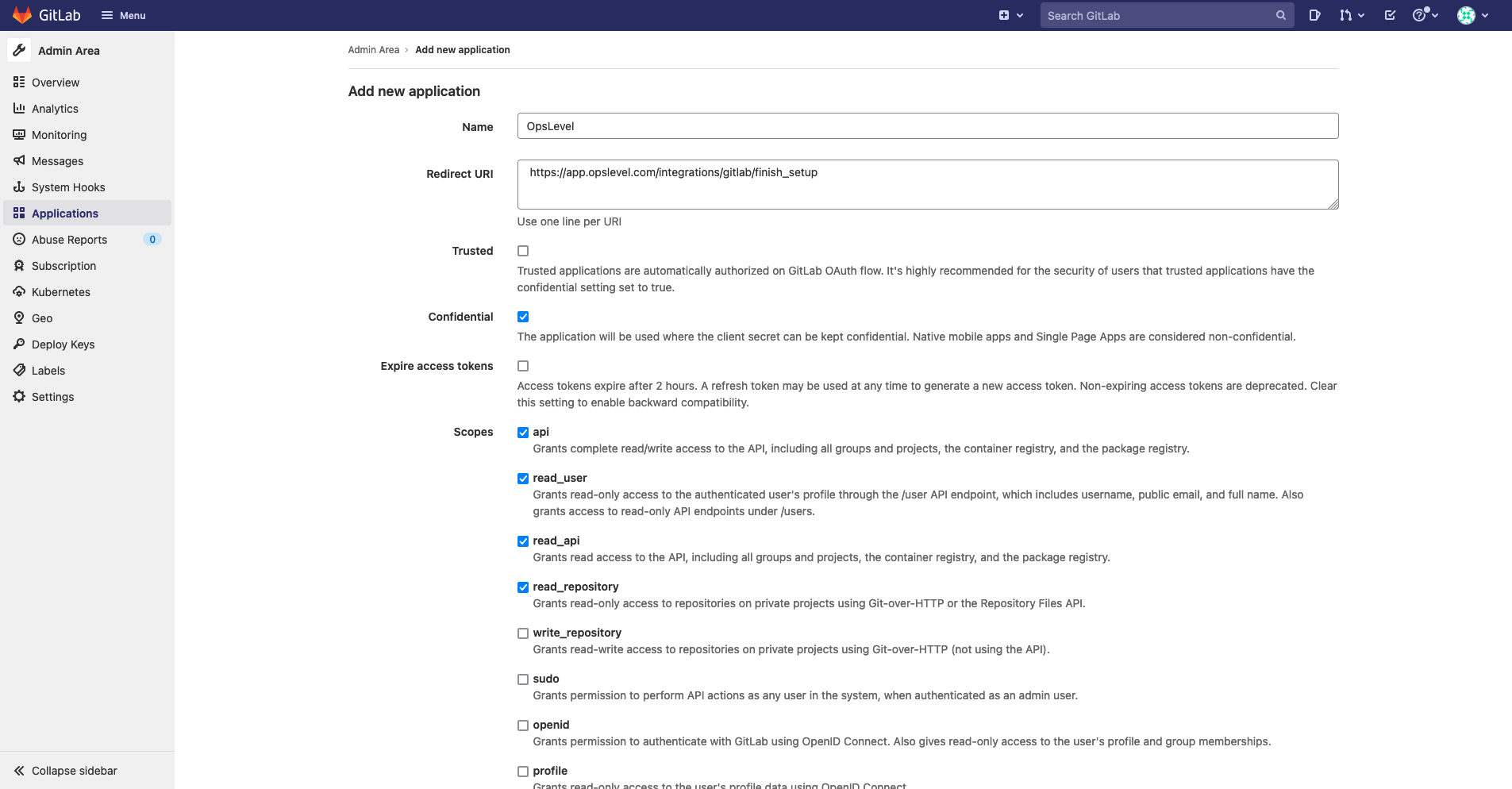Image resolution: width=1512 pixels, height=789 pixels.
Task: Click Collapse sidebar text
Action: pyautogui.click(x=75, y=771)
